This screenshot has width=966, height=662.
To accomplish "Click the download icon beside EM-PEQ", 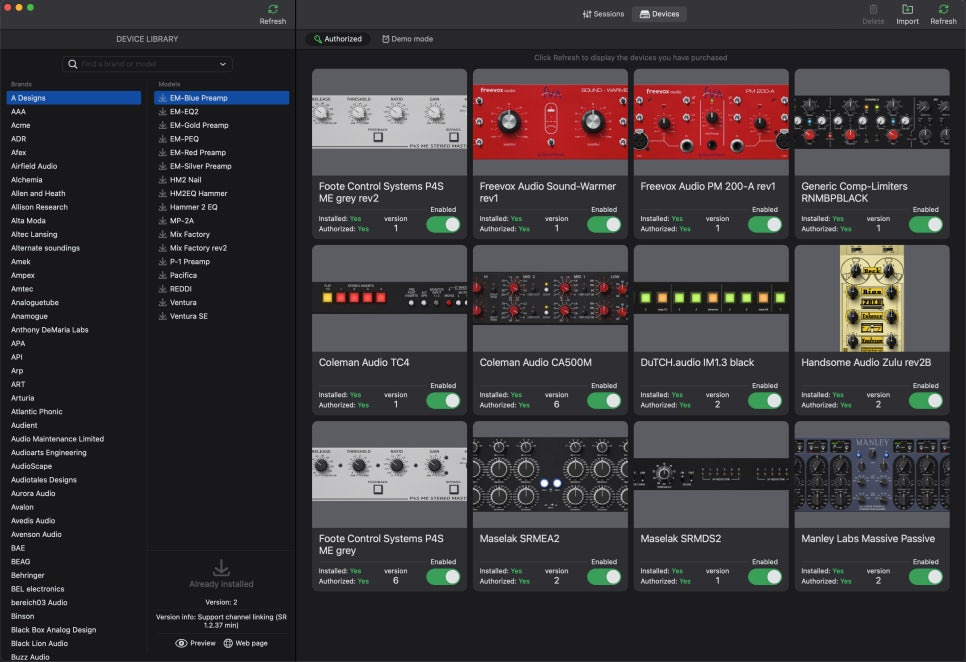I will [x=163, y=139].
